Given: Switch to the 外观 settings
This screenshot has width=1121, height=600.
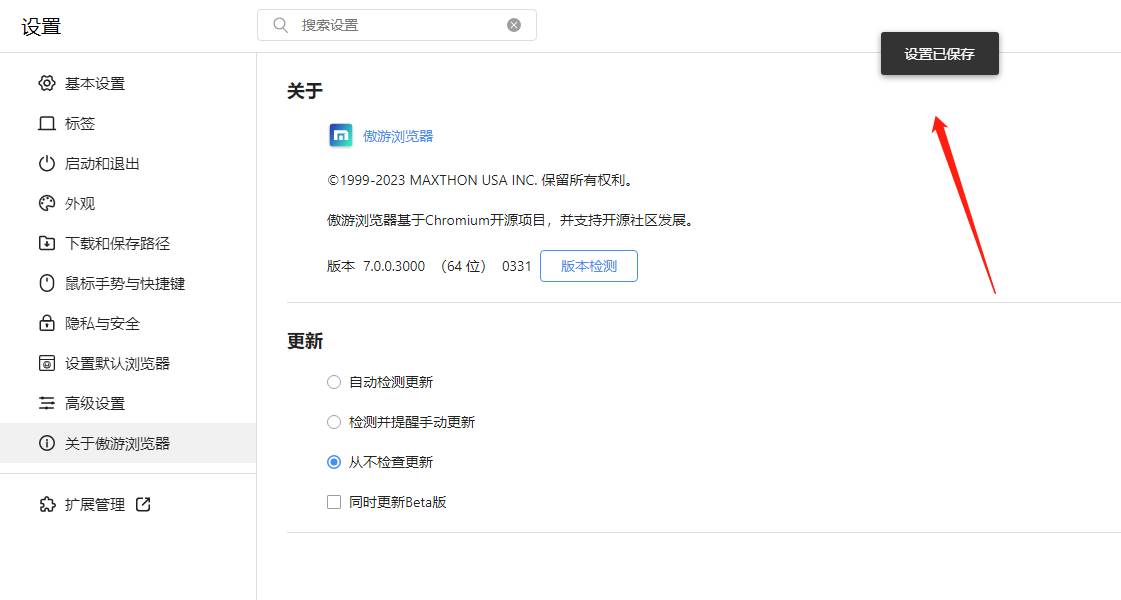Looking at the screenshot, I should pyautogui.click(x=128, y=203).
